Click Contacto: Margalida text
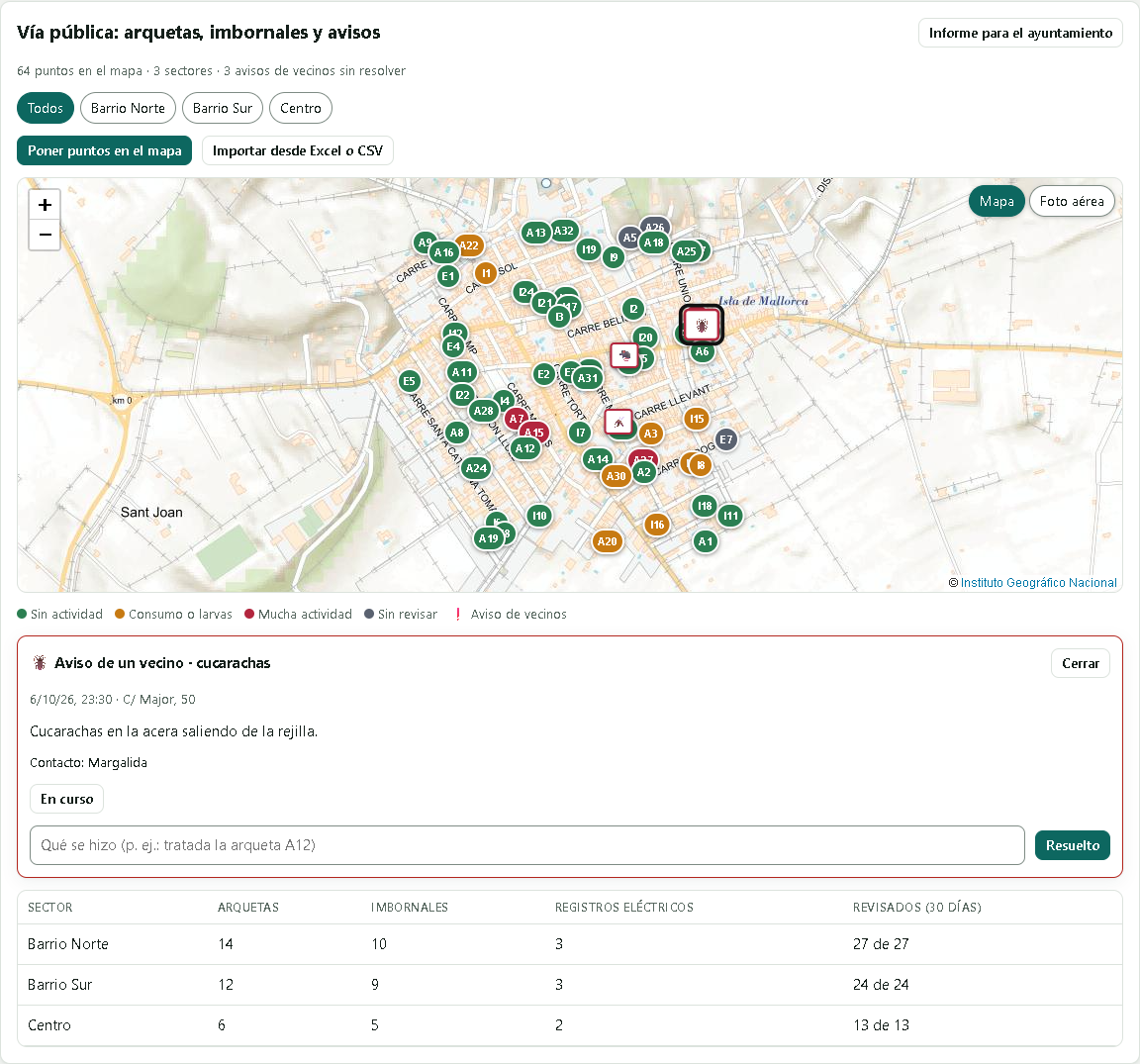 pos(89,763)
